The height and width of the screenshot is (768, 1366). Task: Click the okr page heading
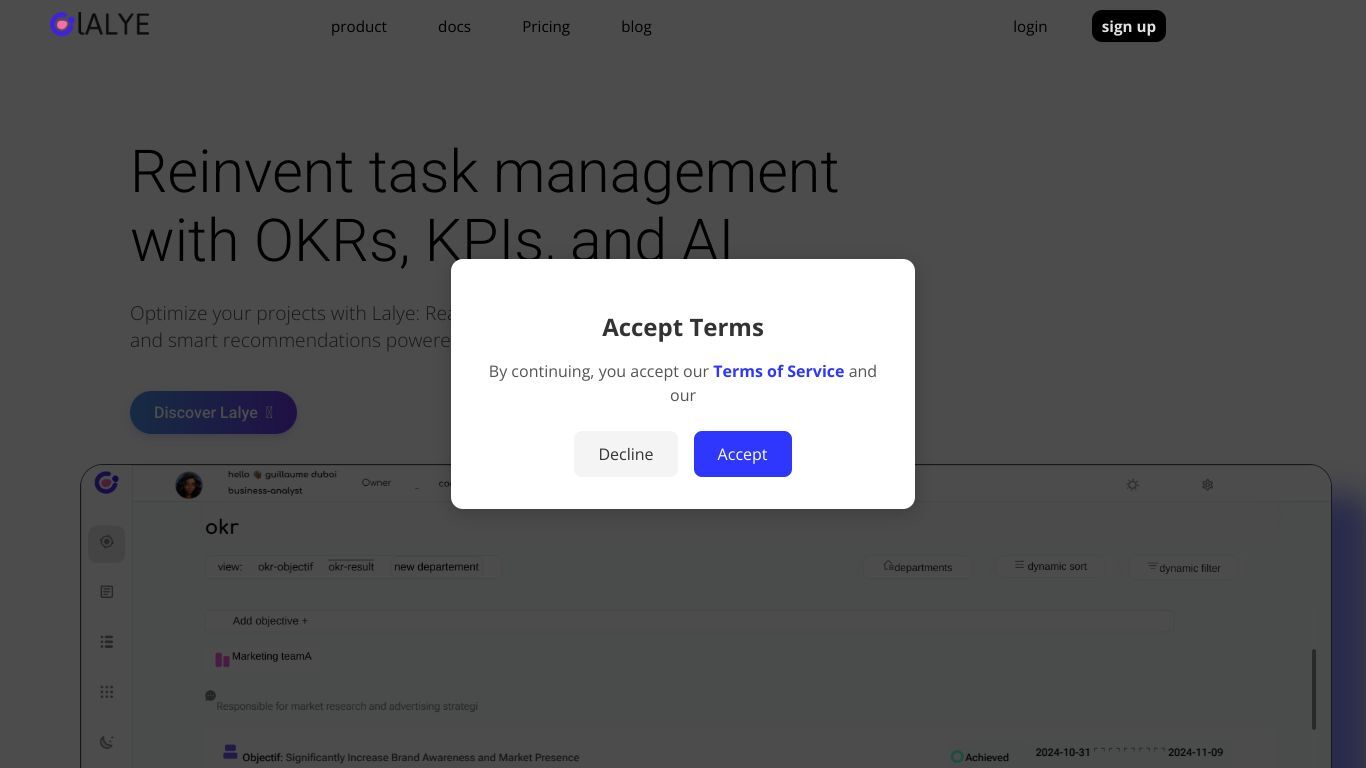click(222, 527)
